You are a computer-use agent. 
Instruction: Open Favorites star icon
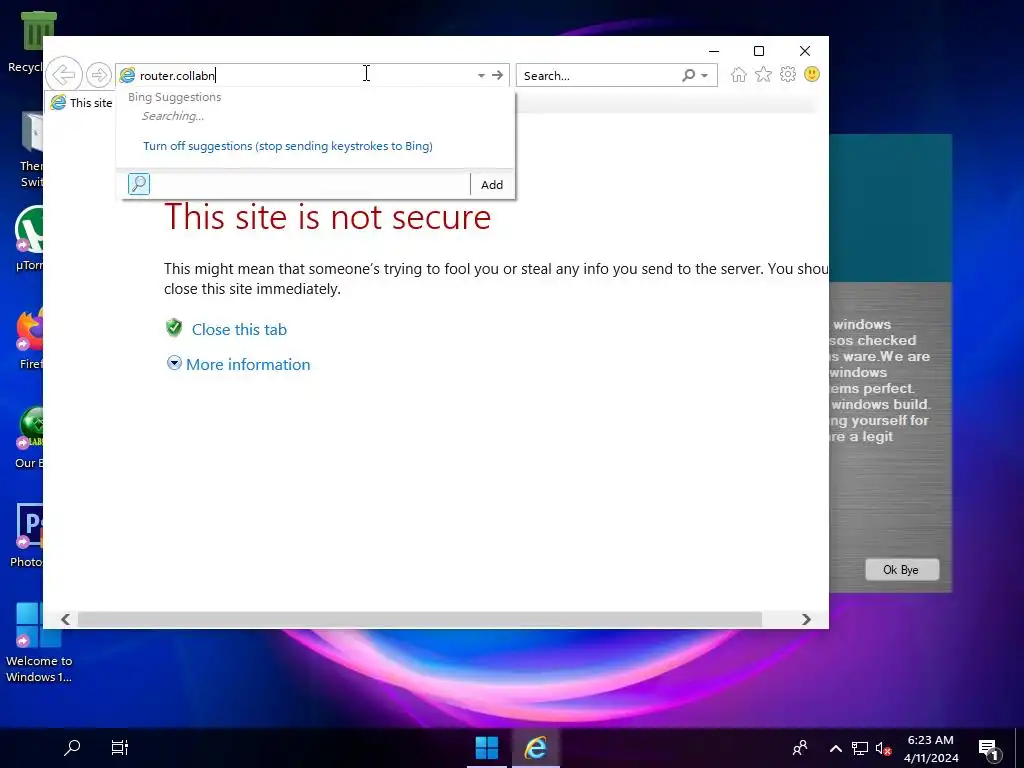pyautogui.click(x=763, y=74)
